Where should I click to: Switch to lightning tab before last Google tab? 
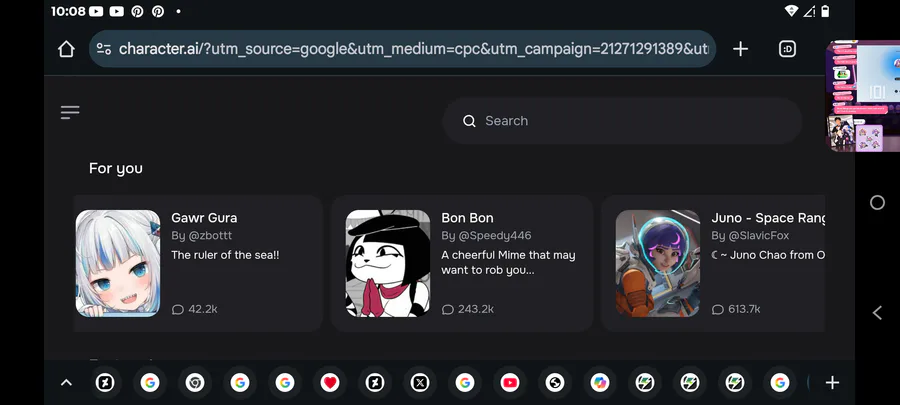[x=735, y=383]
